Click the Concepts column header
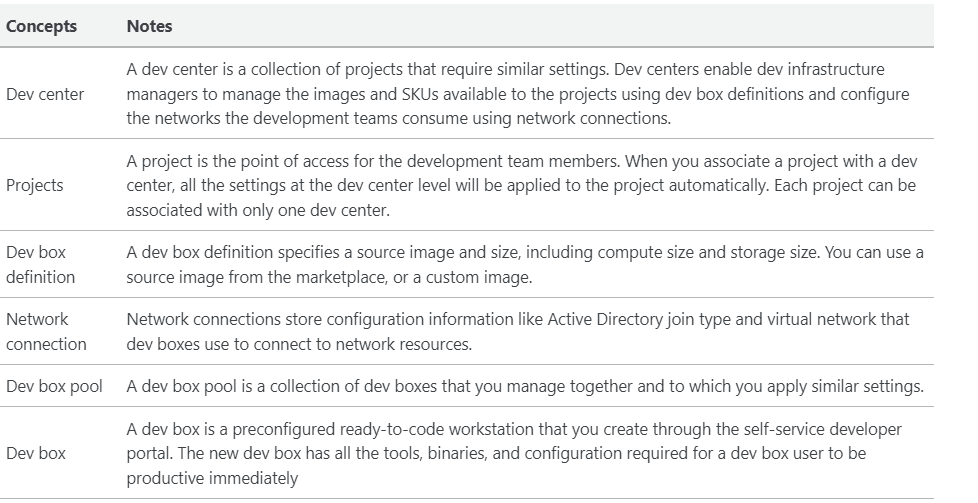978x503 pixels. pyautogui.click(x=41, y=26)
